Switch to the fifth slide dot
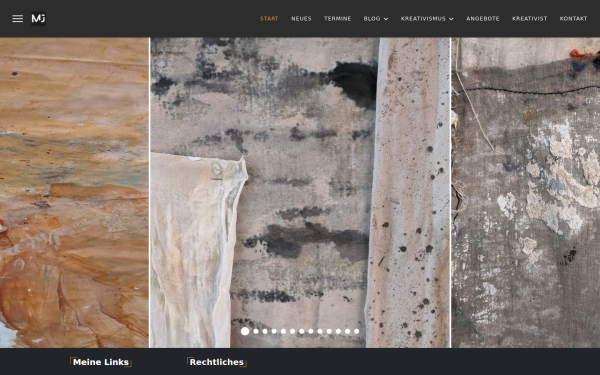The width and height of the screenshot is (600, 375). pos(284,331)
